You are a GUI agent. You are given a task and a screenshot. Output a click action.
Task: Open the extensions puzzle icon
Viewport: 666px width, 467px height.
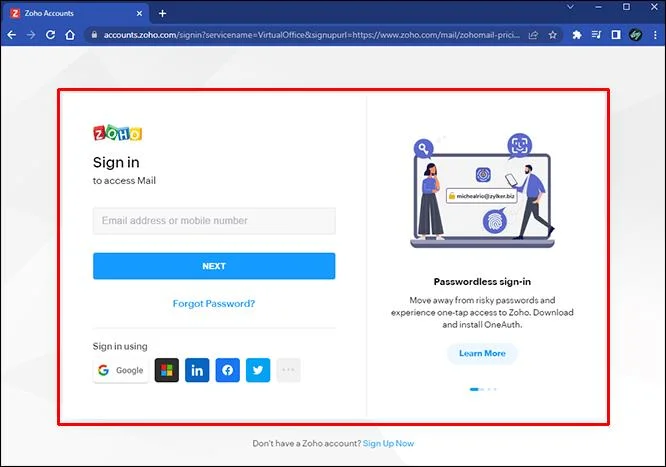click(577, 35)
